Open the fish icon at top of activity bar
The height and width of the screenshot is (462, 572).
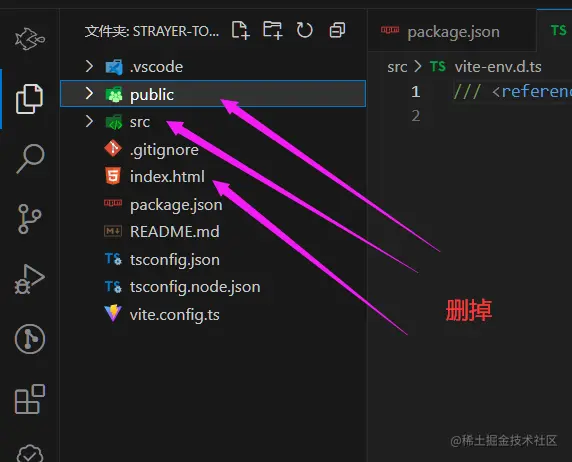[x=30, y=38]
